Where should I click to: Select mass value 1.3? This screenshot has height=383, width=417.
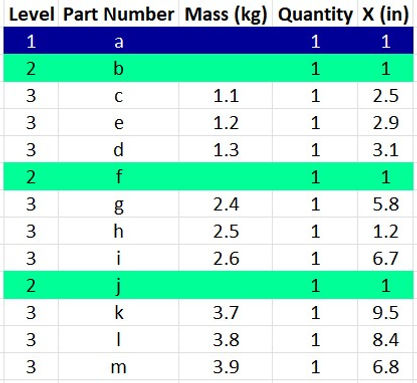pyautogui.click(x=226, y=149)
